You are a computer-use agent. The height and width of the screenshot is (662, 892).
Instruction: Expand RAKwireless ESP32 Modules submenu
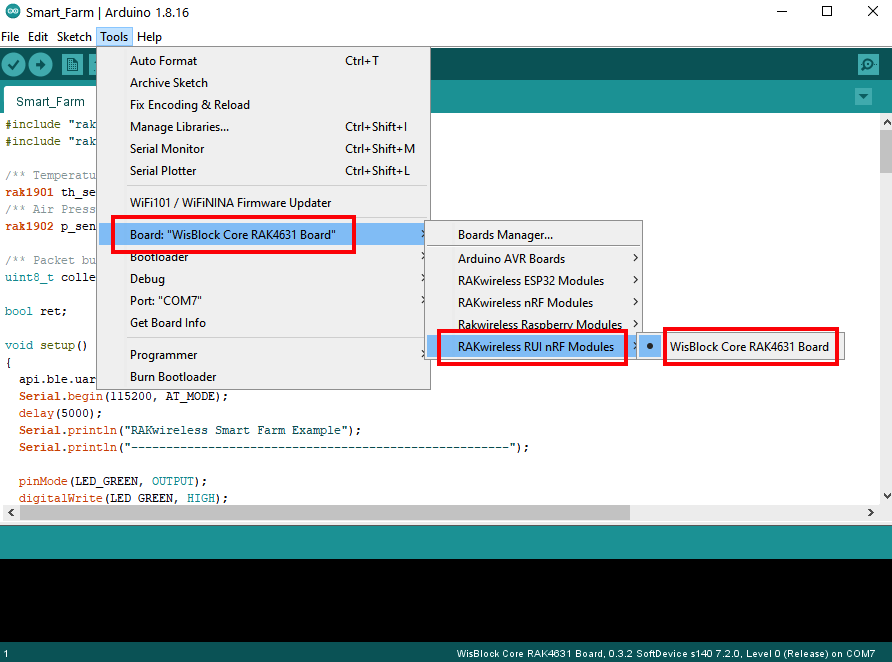[534, 280]
